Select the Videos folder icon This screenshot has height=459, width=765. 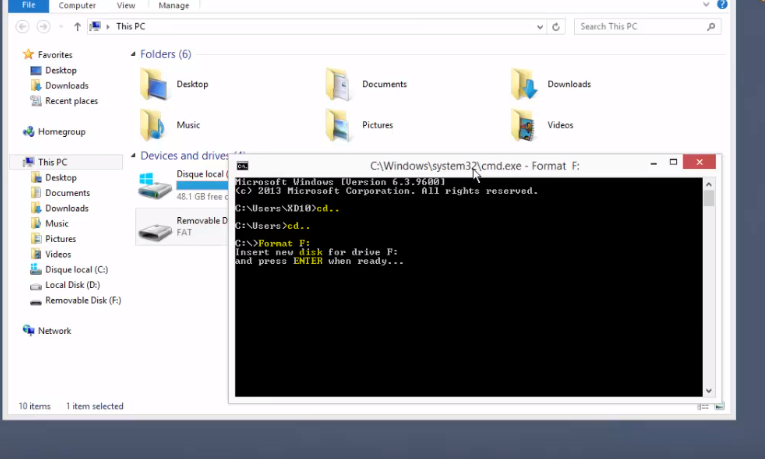click(x=523, y=125)
